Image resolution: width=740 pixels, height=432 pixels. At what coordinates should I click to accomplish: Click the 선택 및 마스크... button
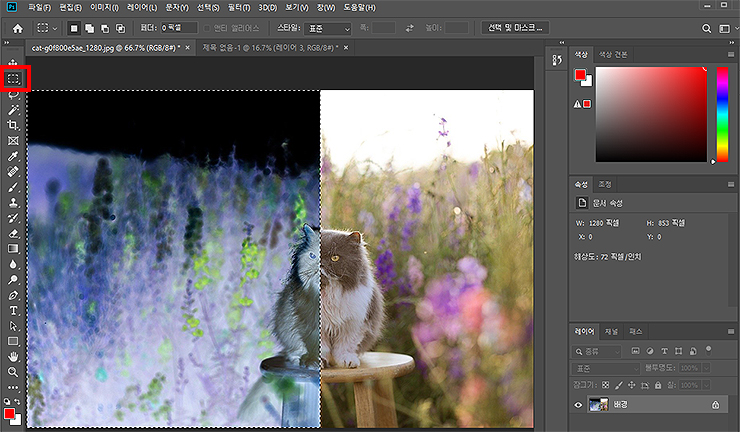click(x=515, y=28)
